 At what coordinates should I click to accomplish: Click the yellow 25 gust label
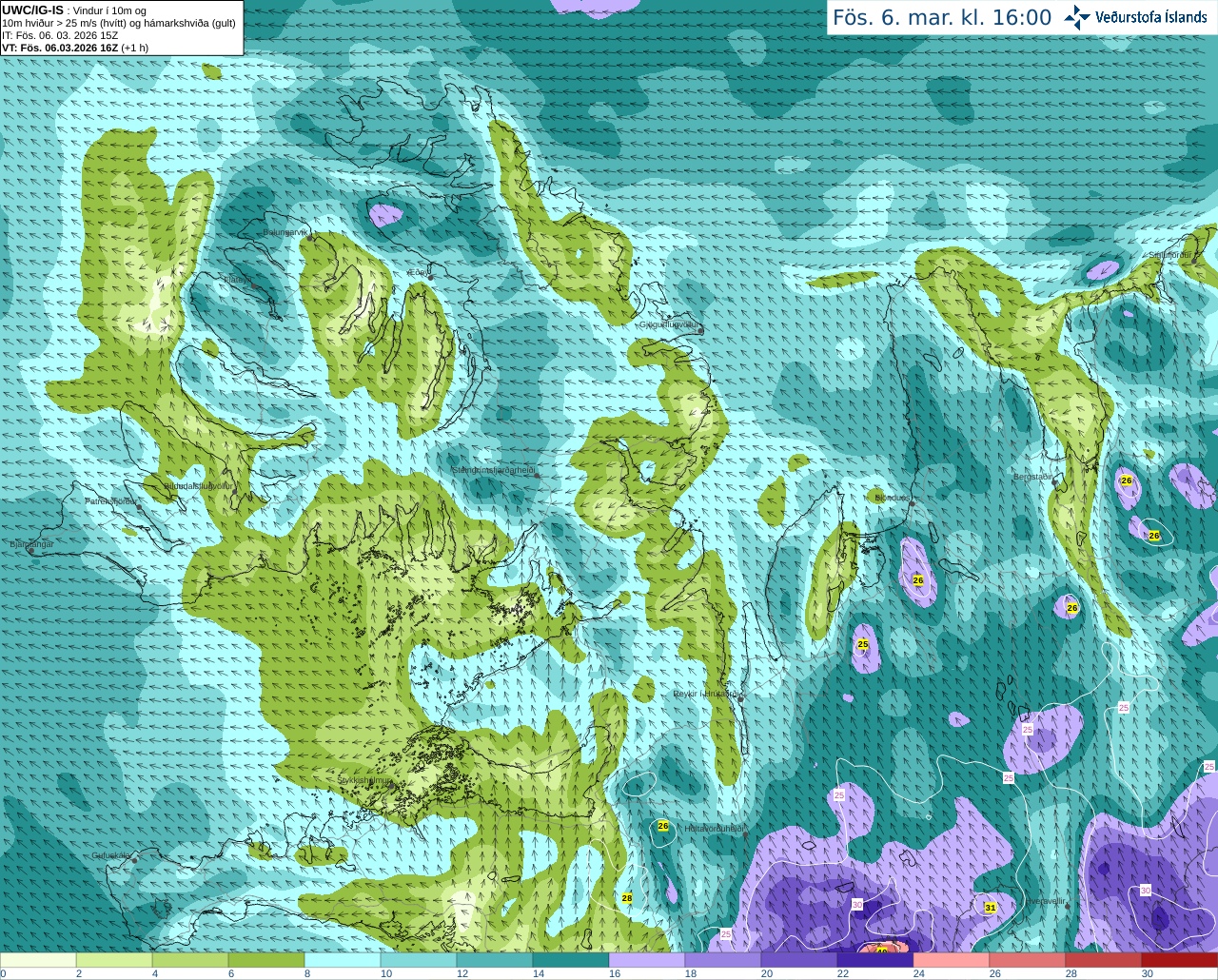tap(863, 645)
